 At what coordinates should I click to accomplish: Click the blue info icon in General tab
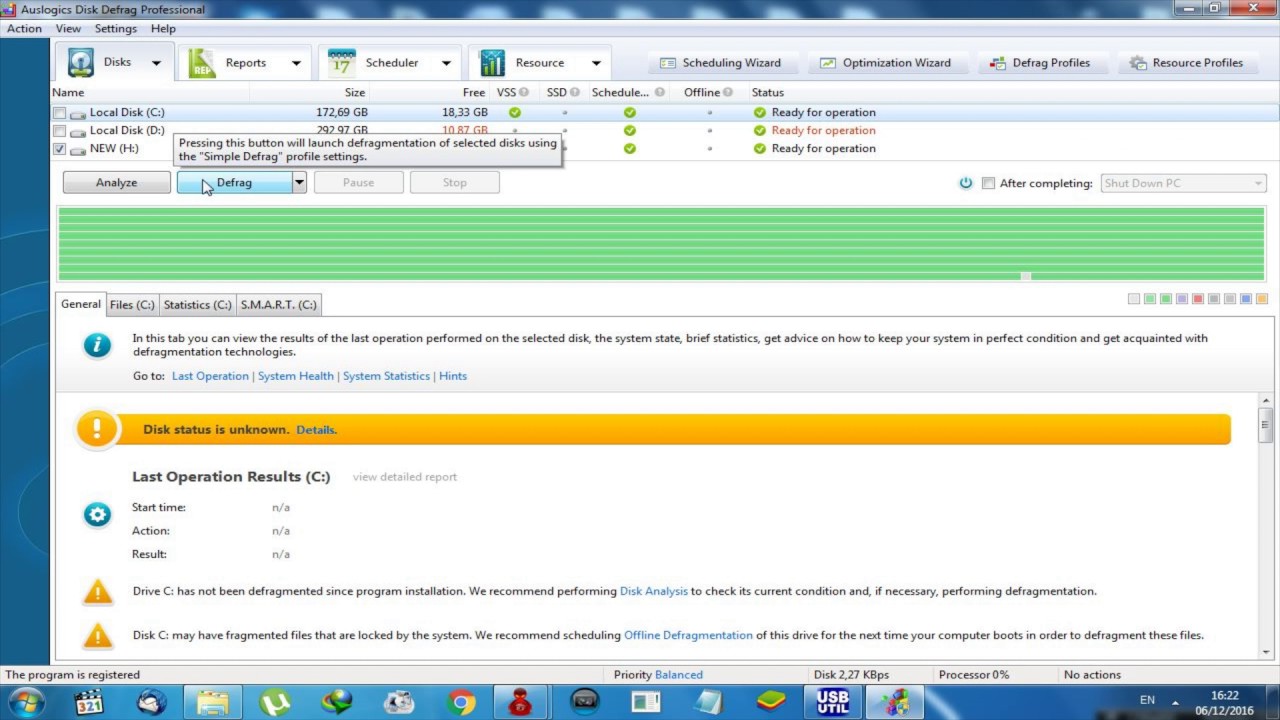point(97,345)
